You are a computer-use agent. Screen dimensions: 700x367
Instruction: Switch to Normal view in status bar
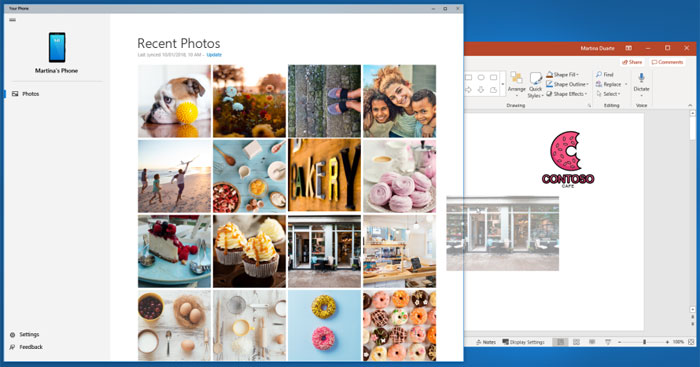(560, 342)
